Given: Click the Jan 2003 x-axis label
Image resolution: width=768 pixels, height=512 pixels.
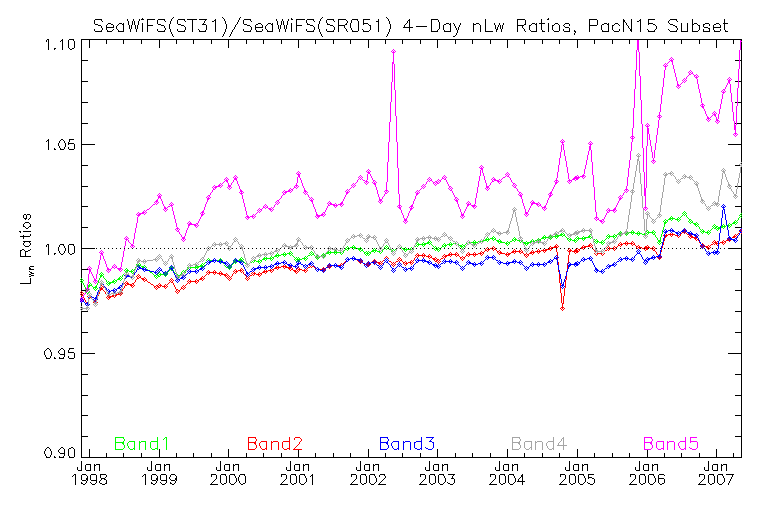Looking at the screenshot, I should 437,473.
